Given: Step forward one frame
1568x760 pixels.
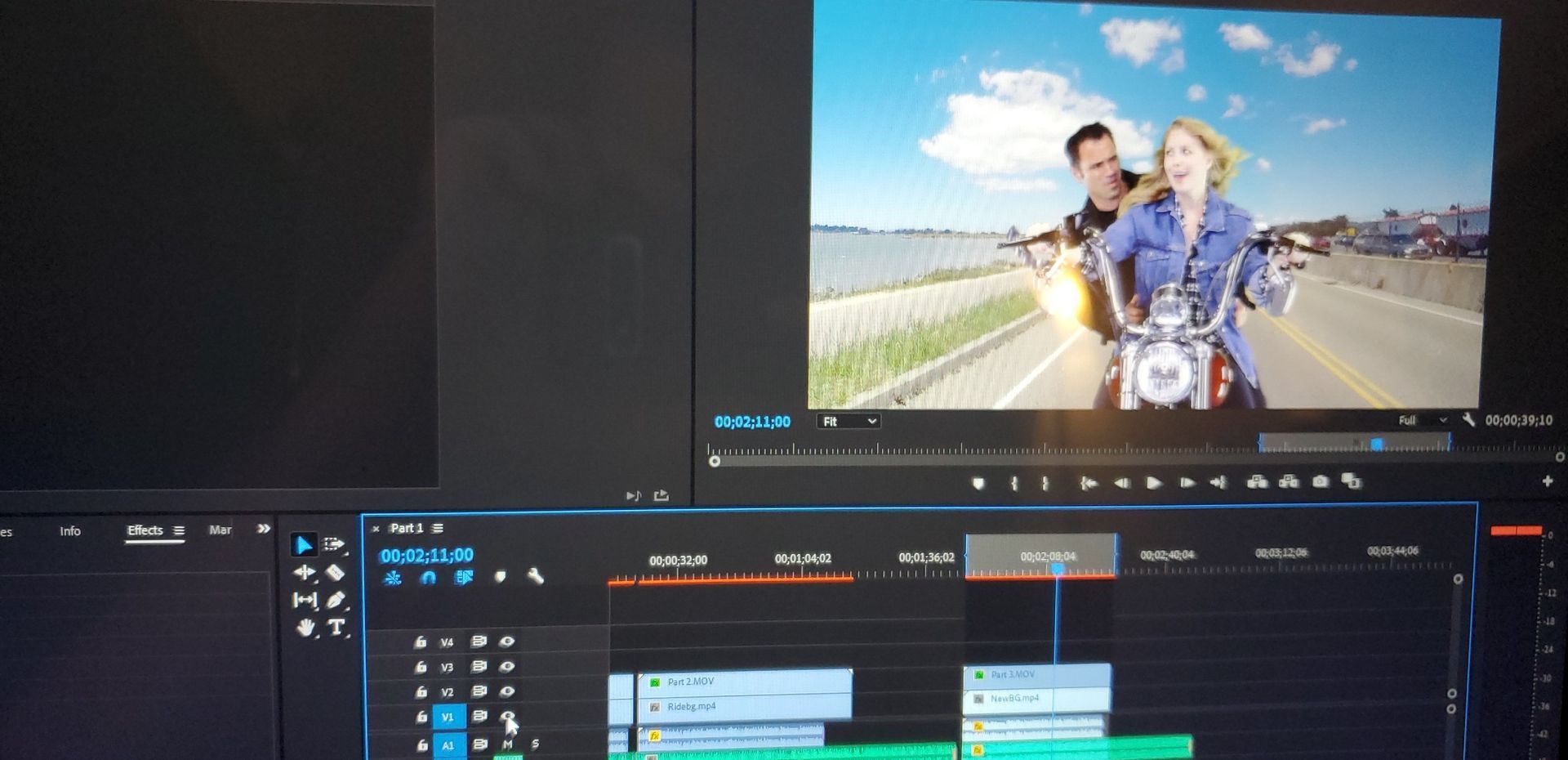Looking at the screenshot, I should 1187,483.
